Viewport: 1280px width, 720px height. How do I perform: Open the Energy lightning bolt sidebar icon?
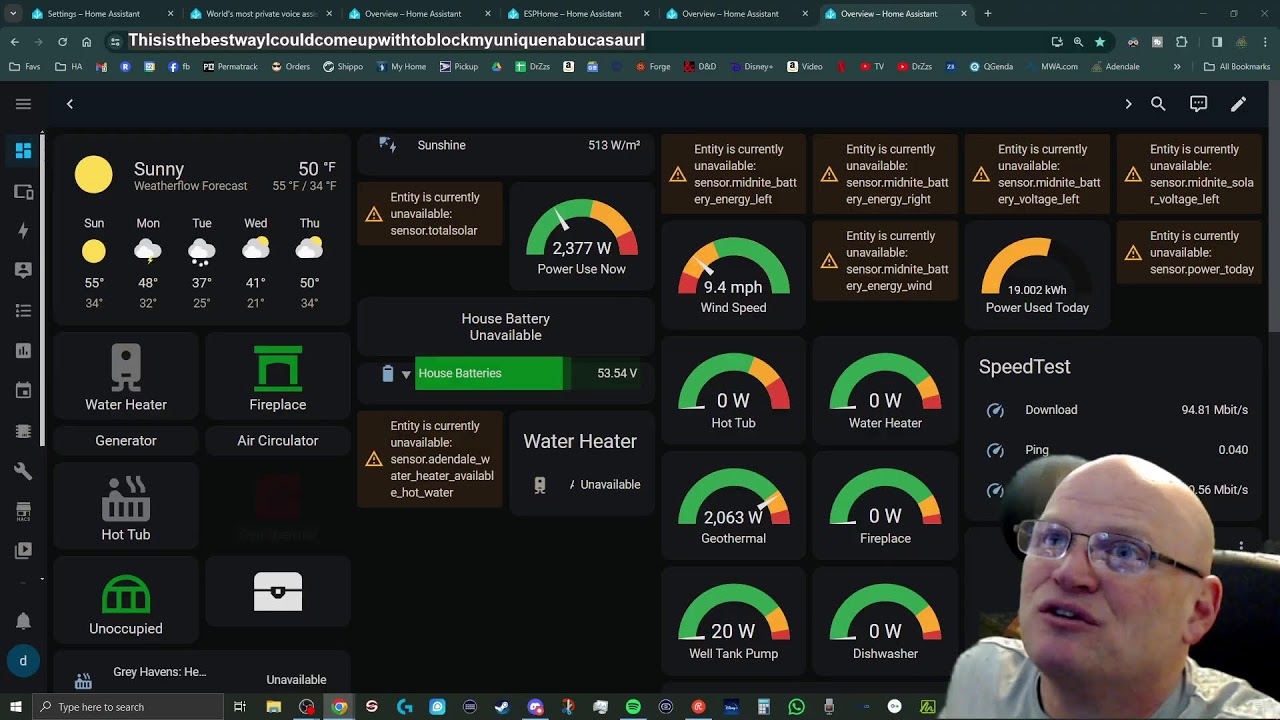(x=23, y=231)
